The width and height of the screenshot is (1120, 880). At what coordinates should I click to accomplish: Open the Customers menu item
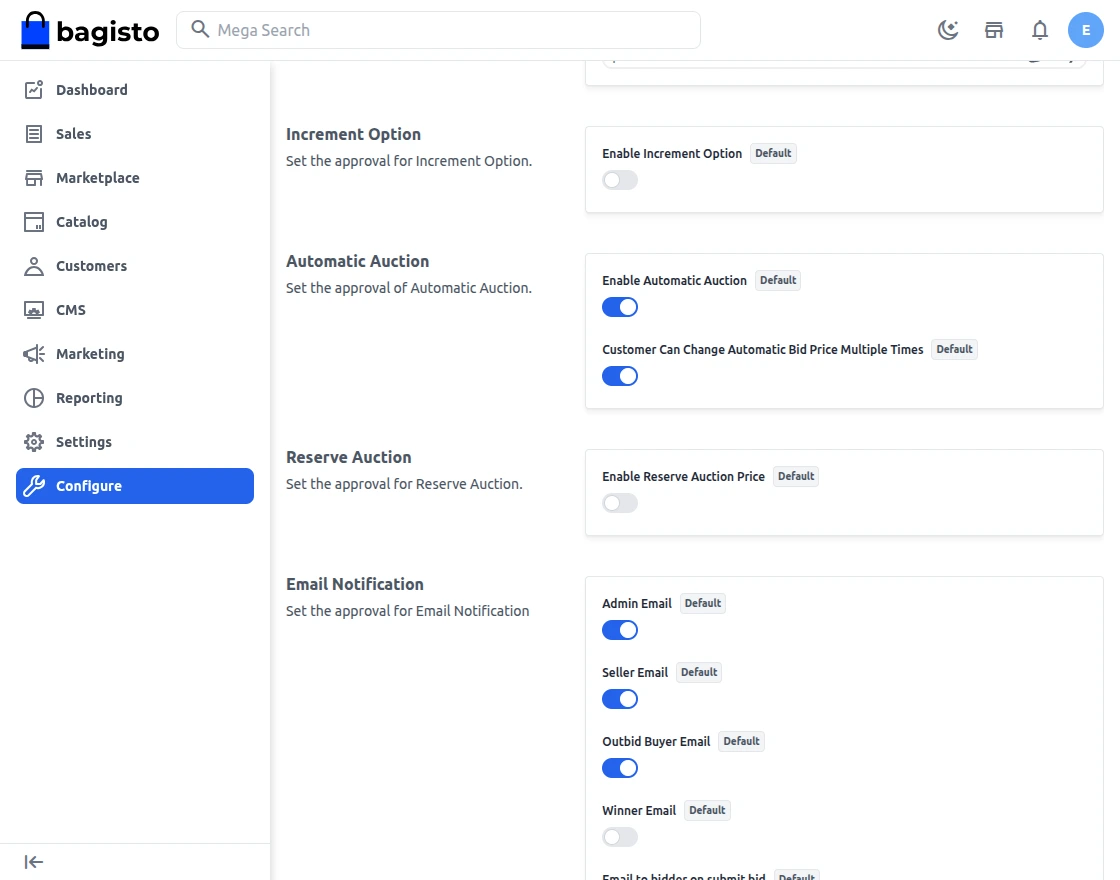[135, 266]
